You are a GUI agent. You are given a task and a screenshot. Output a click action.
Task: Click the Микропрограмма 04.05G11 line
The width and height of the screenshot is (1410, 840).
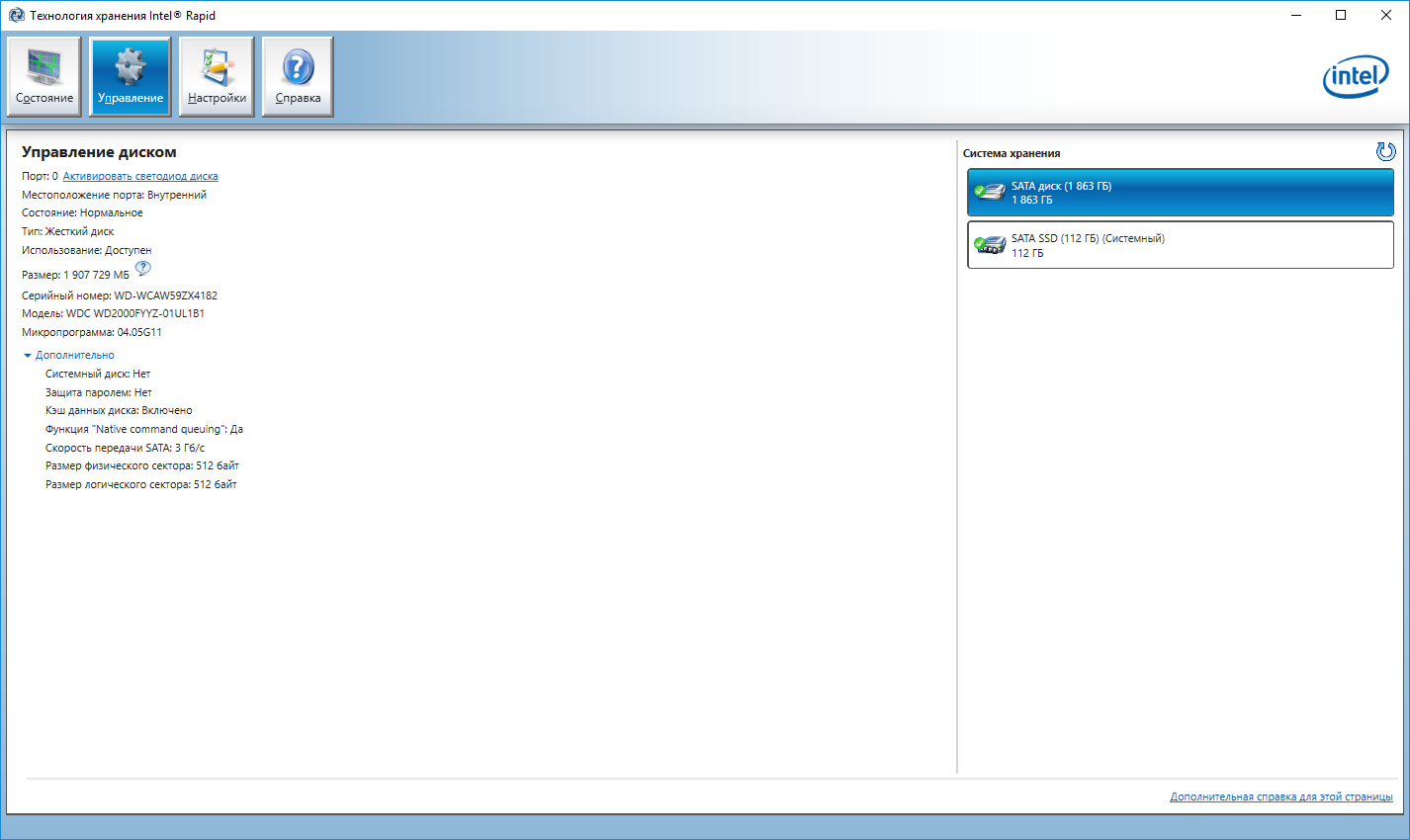tap(92, 332)
